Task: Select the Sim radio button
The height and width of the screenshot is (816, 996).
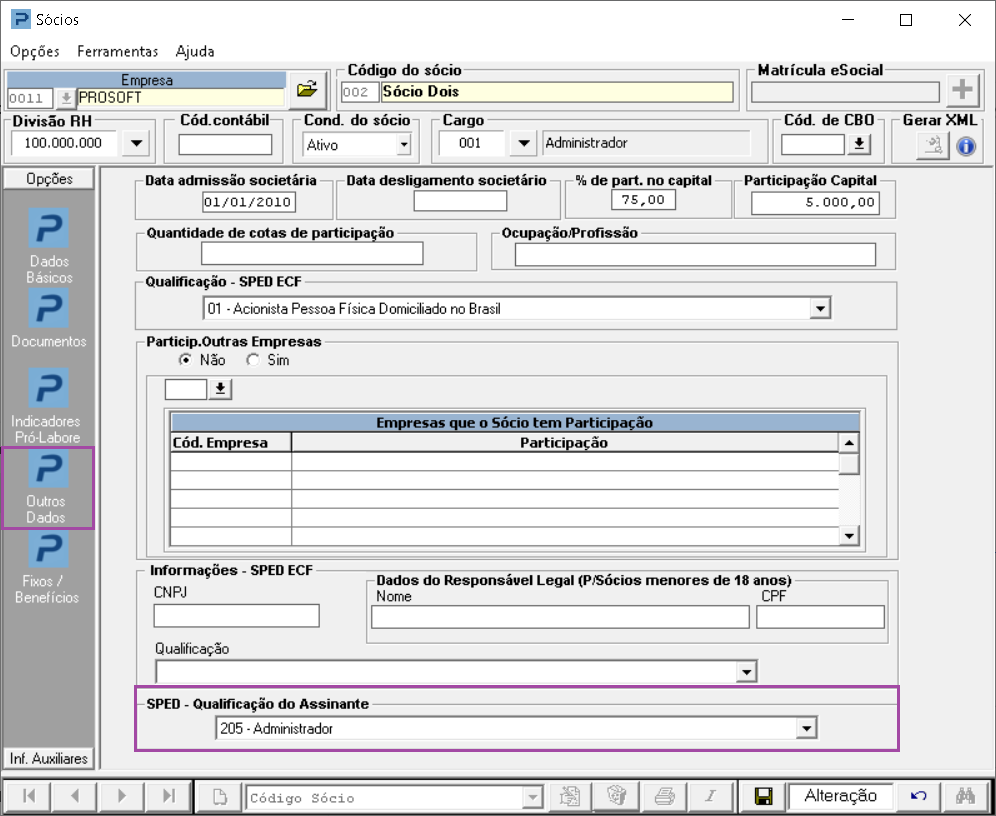Action: [253, 360]
